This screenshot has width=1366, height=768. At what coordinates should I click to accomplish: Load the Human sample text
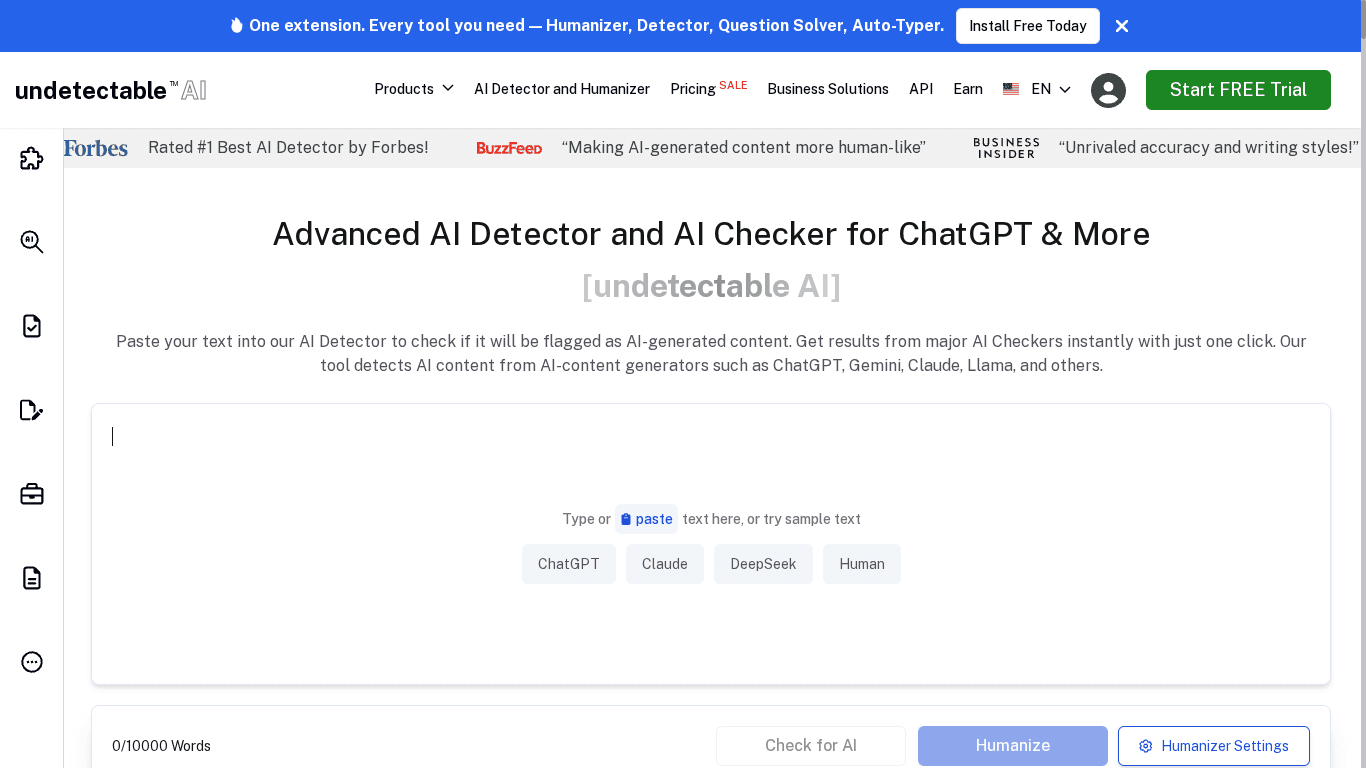862,564
